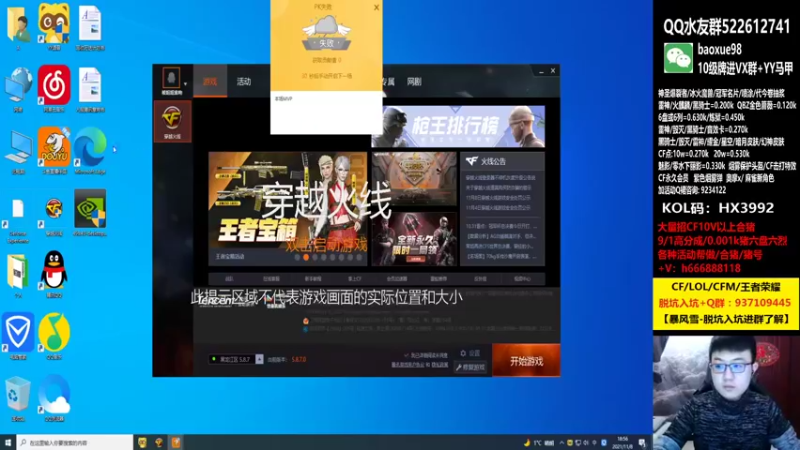Open the 网易云音乐 desktop shortcut
800x450 pixels.
pyautogui.click(x=54, y=88)
